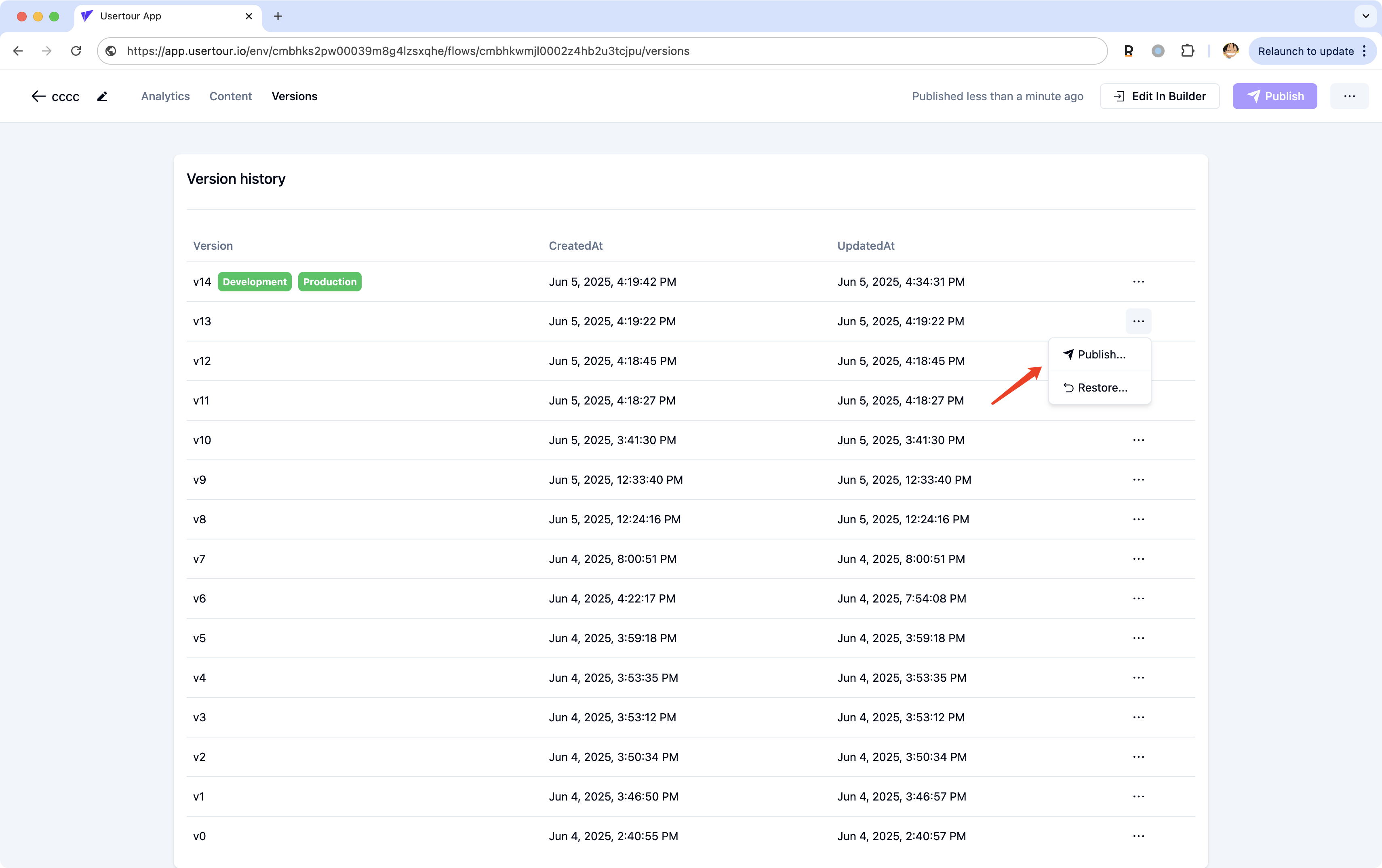This screenshot has width=1382, height=868.
Task: Click the pencil icon to rename flow
Action: pyautogui.click(x=102, y=97)
